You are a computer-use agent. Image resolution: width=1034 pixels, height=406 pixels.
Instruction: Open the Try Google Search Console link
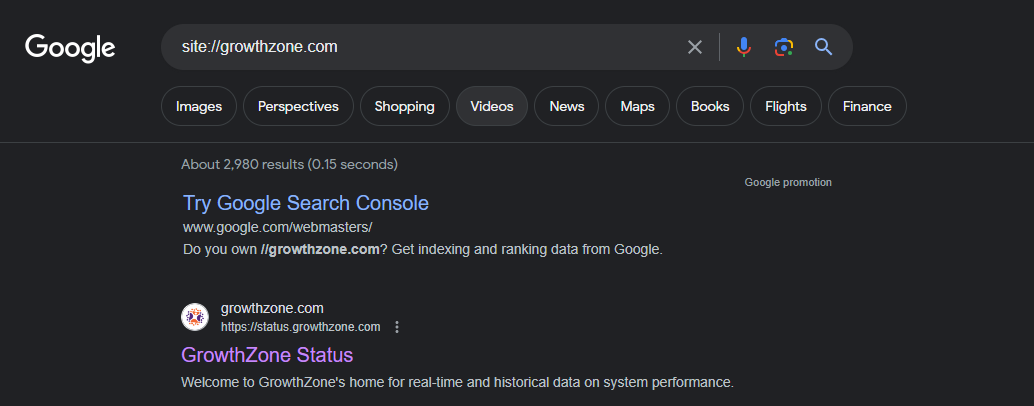(306, 203)
